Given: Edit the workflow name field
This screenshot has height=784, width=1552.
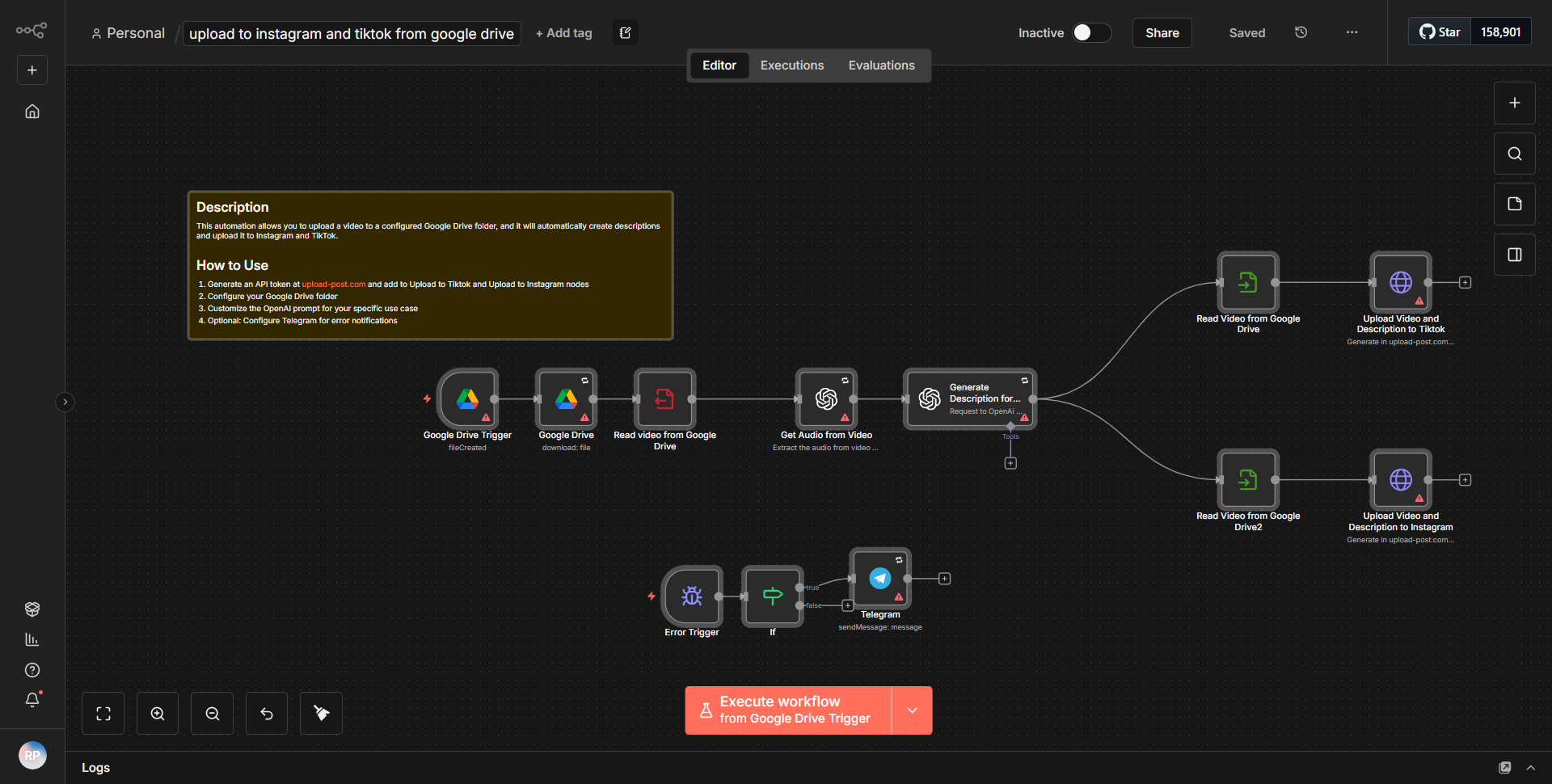Looking at the screenshot, I should [x=352, y=33].
